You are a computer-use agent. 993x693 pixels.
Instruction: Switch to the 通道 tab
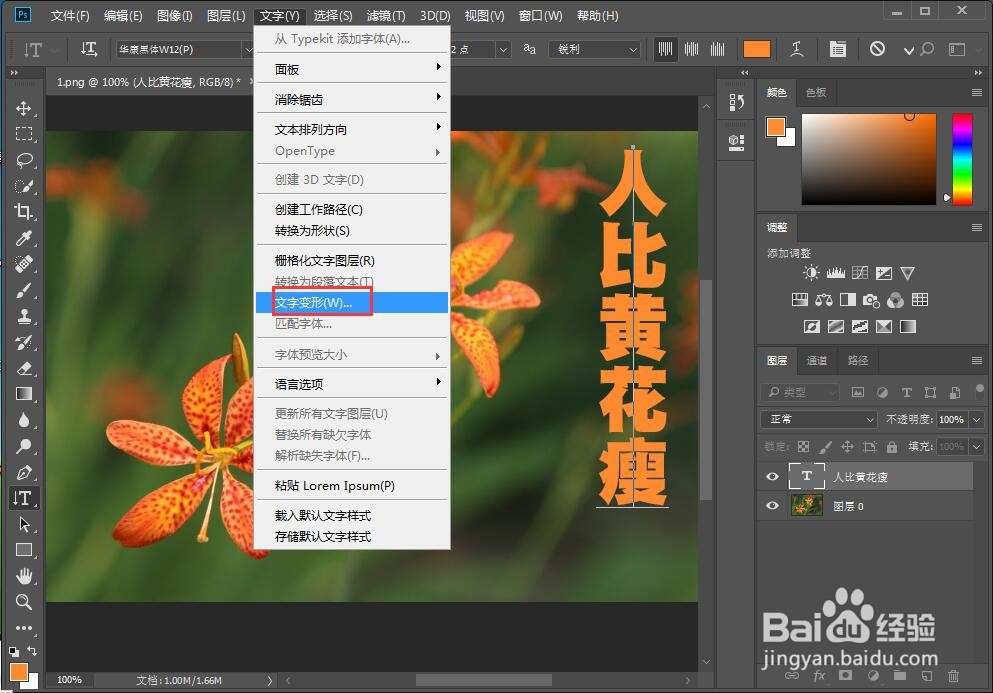tap(816, 360)
